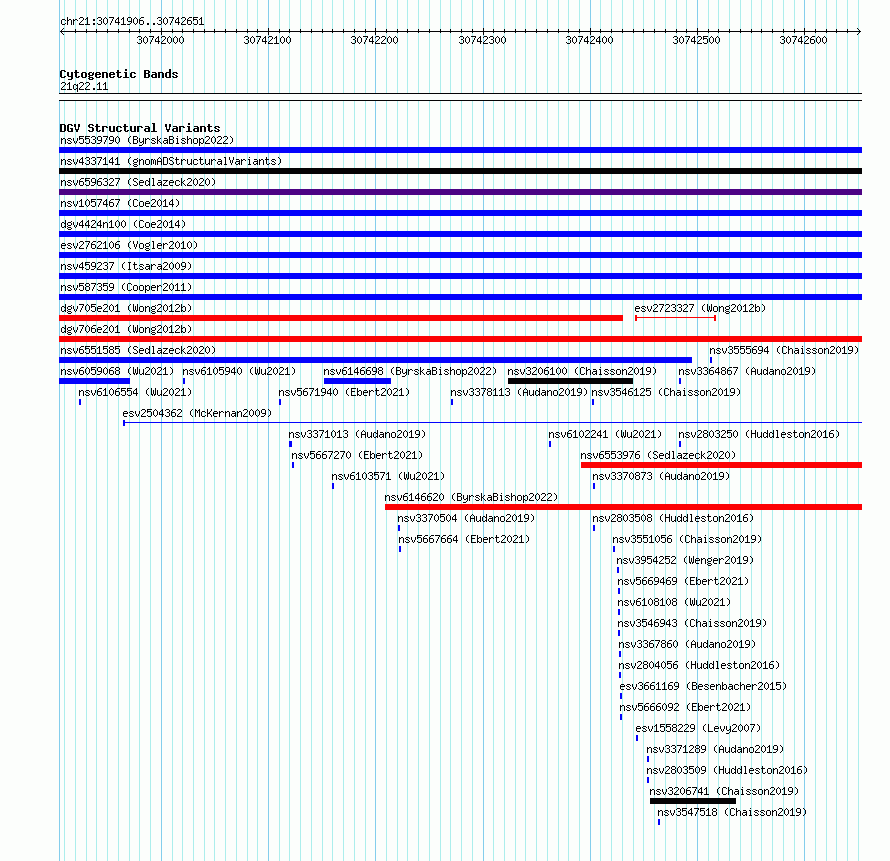Select the black nsv3206741 (Chaisson2019) bar
This screenshot has height=861, width=890.
point(692,801)
